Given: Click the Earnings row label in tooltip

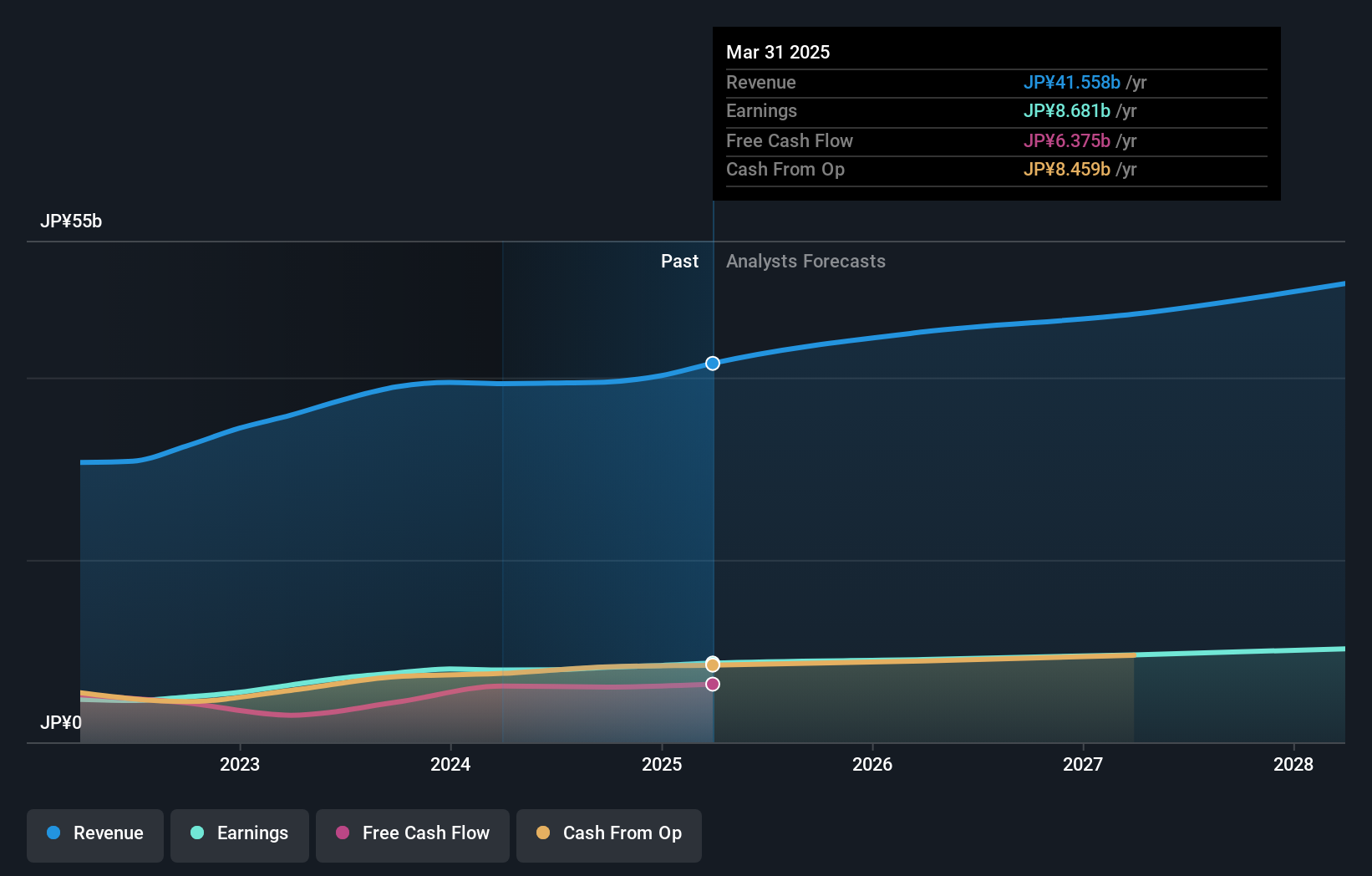Looking at the screenshot, I should tap(761, 110).
